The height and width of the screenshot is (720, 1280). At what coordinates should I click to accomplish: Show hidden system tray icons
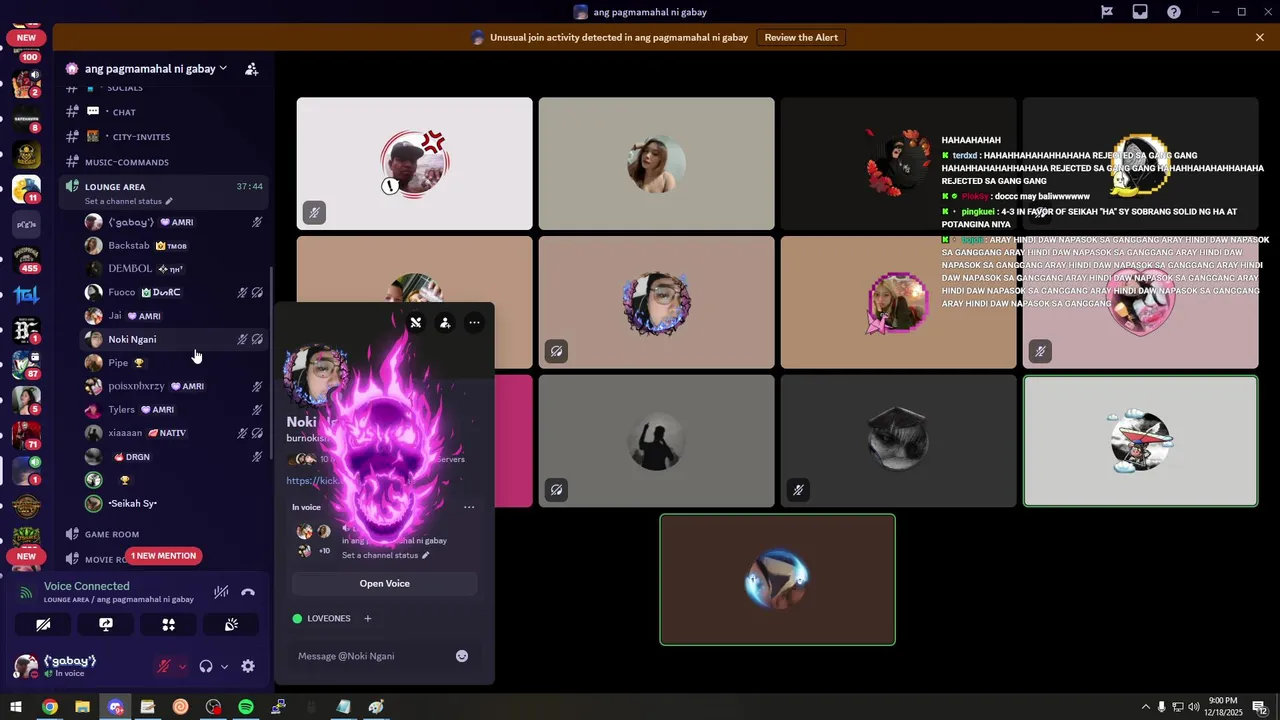(x=1145, y=707)
